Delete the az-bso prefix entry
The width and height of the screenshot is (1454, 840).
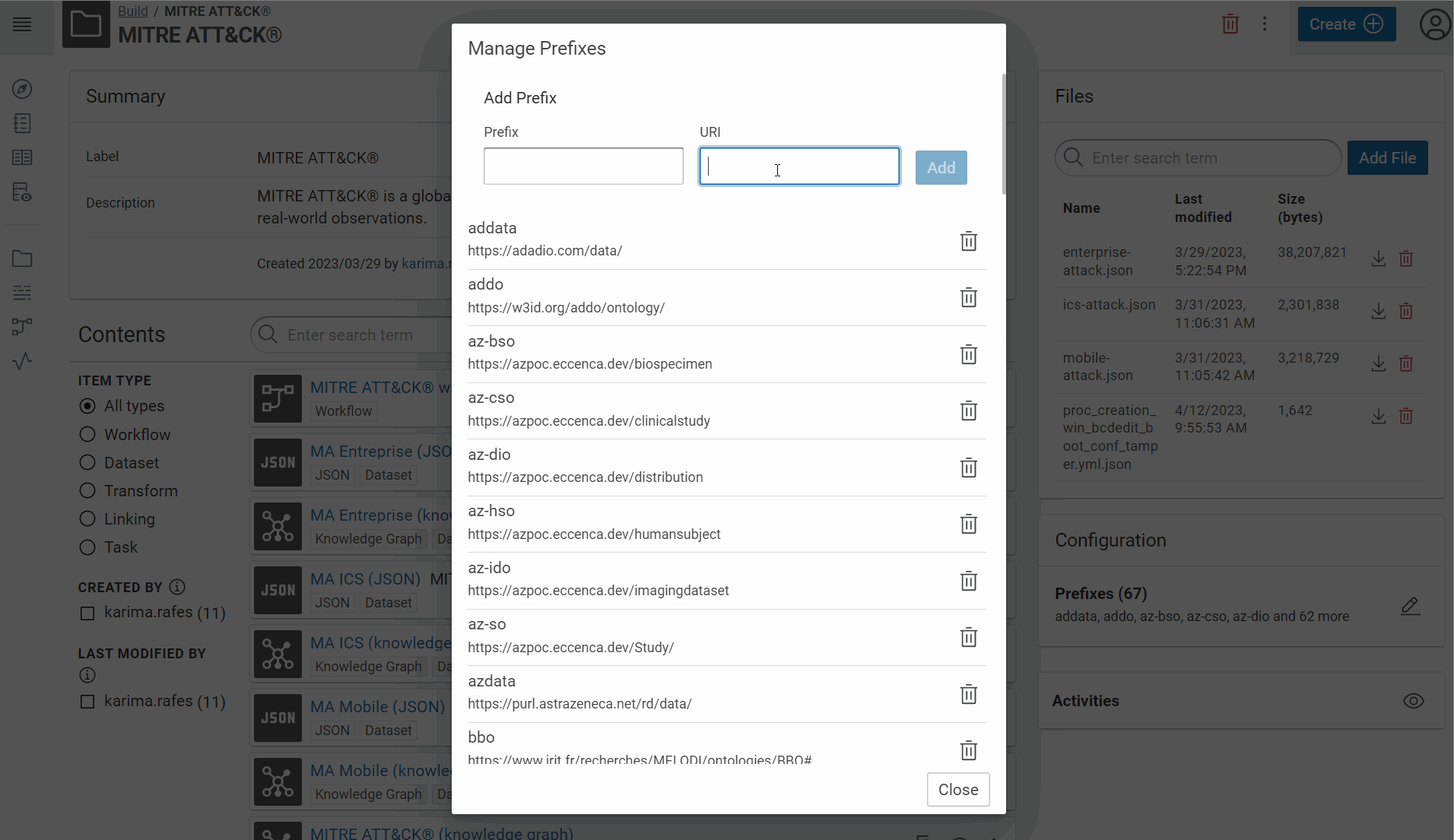[968, 355]
